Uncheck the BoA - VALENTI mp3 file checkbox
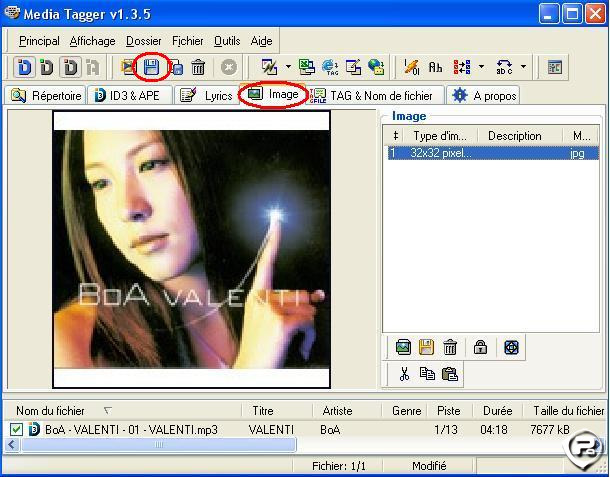 pos(16,430)
